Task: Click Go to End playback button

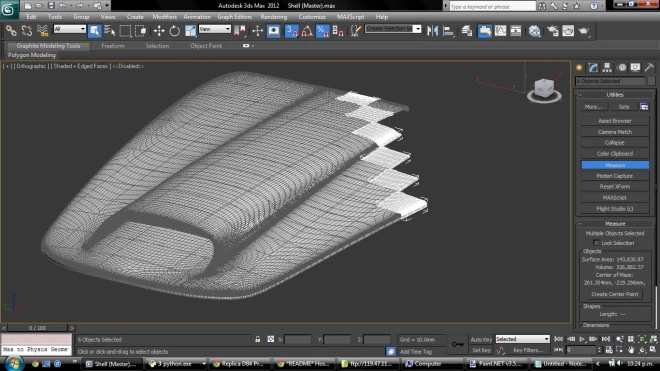Action: pyautogui.click(x=606, y=339)
